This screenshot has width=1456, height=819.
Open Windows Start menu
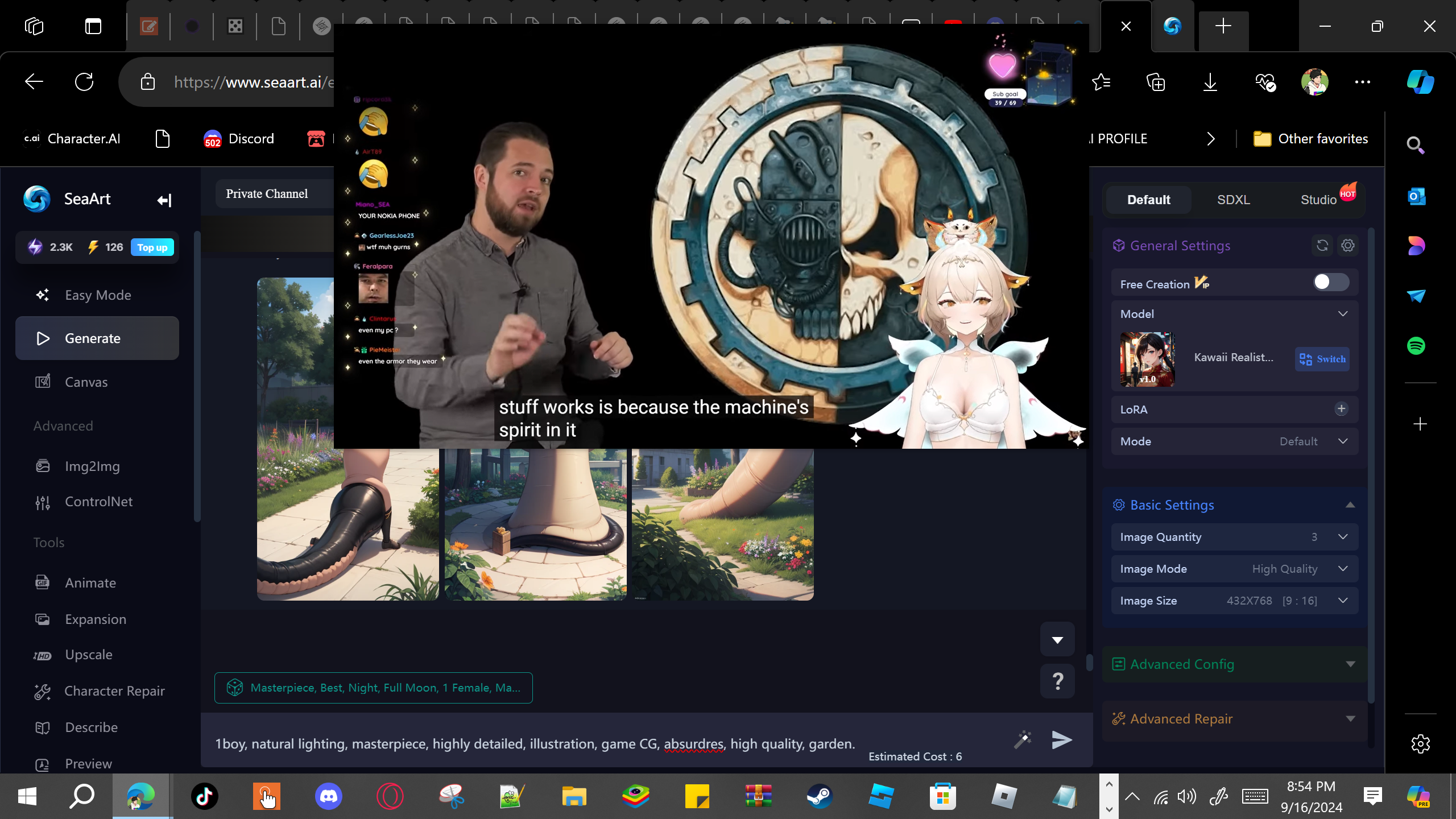(x=27, y=796)
